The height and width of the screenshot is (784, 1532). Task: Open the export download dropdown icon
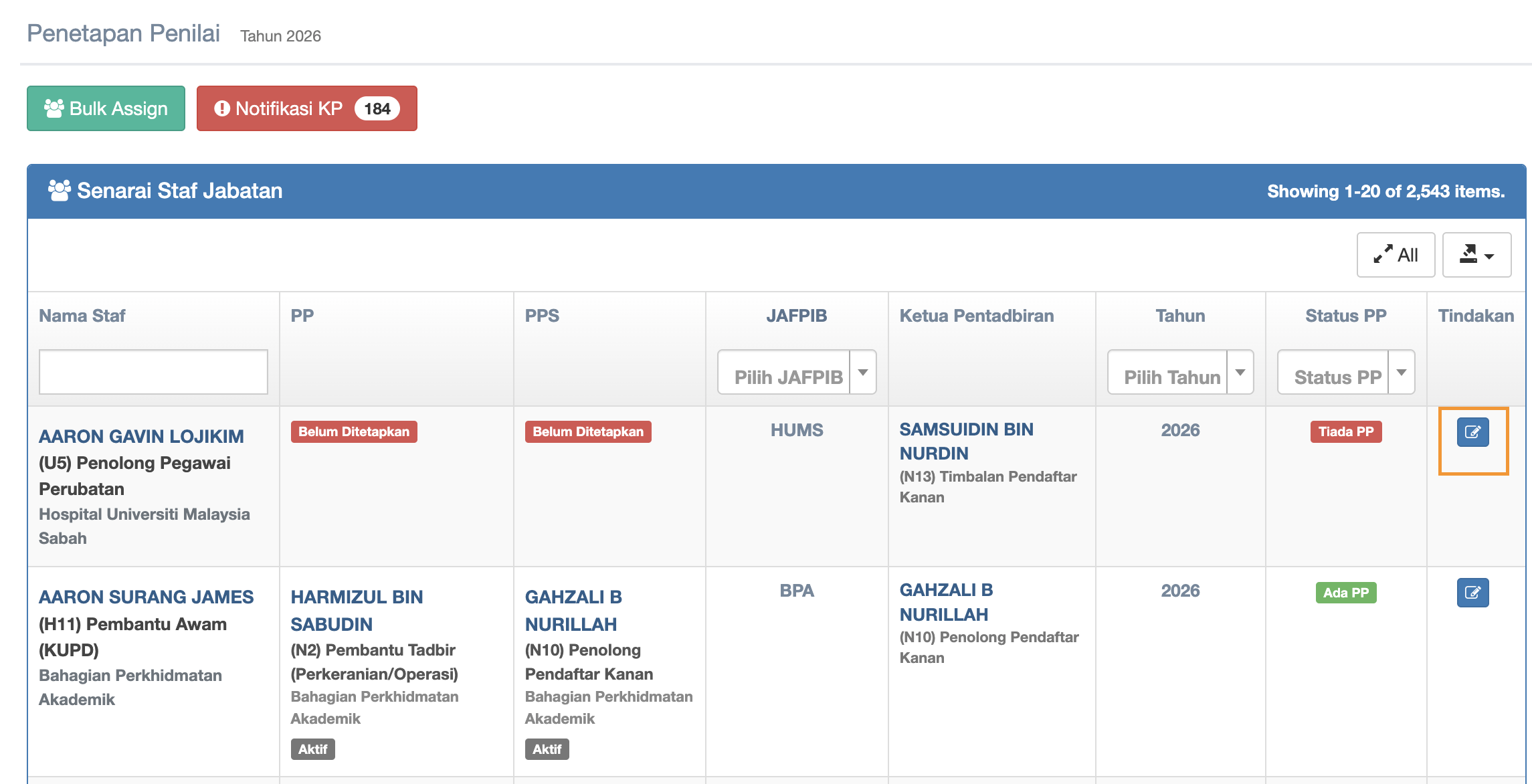(x=1476, y=255)
